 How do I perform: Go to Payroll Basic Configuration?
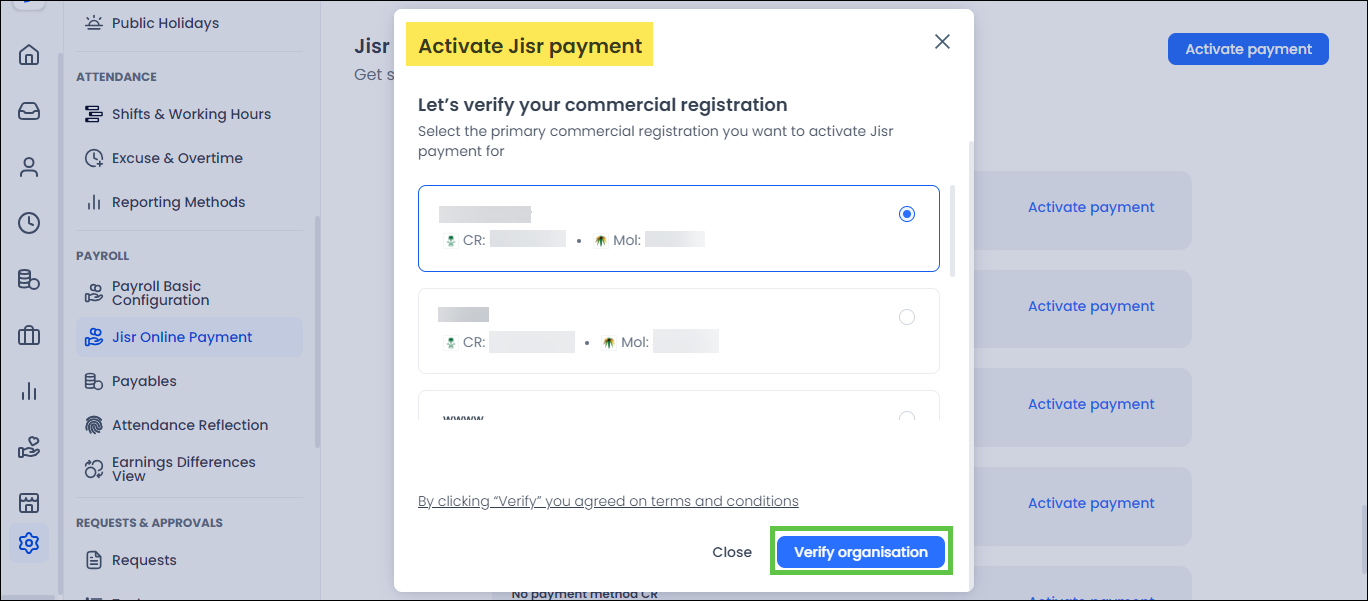160,293
